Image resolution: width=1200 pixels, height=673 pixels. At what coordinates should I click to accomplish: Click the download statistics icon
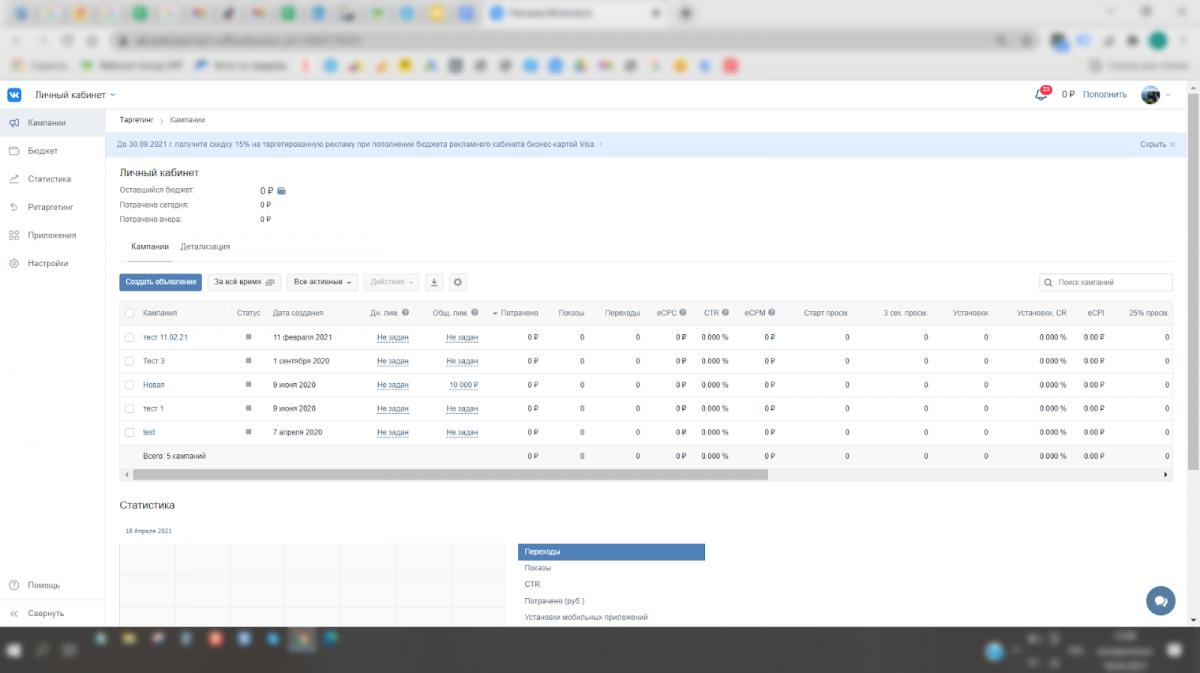coord(434,282)
